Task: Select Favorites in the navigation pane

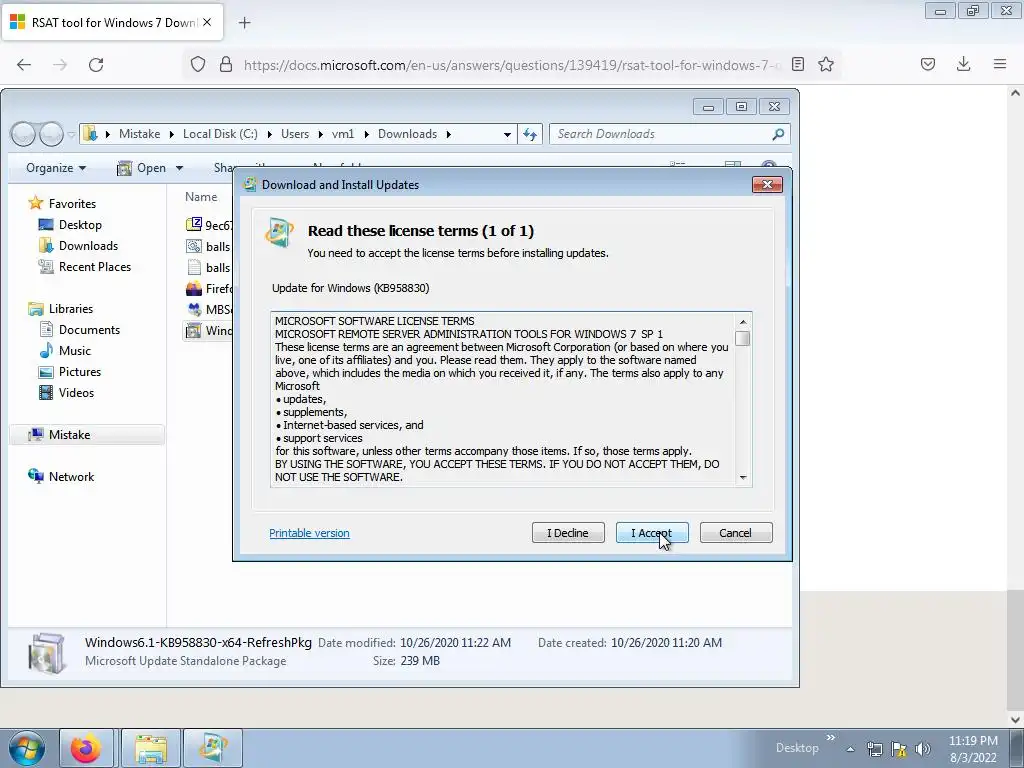Action: tap(72, 204)
